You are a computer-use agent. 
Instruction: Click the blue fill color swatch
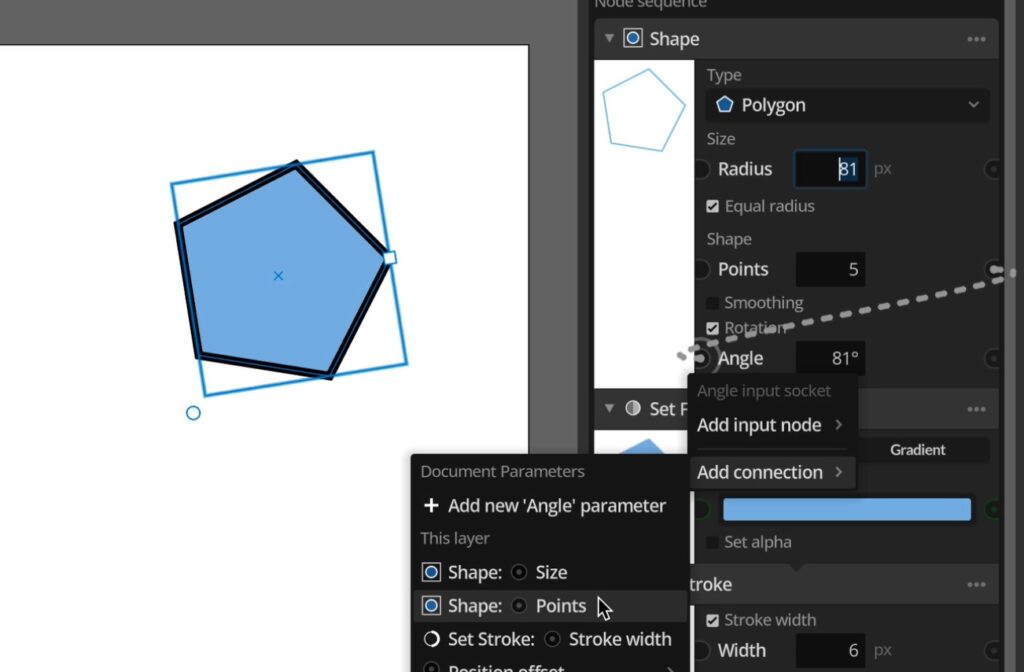(846, 510)
